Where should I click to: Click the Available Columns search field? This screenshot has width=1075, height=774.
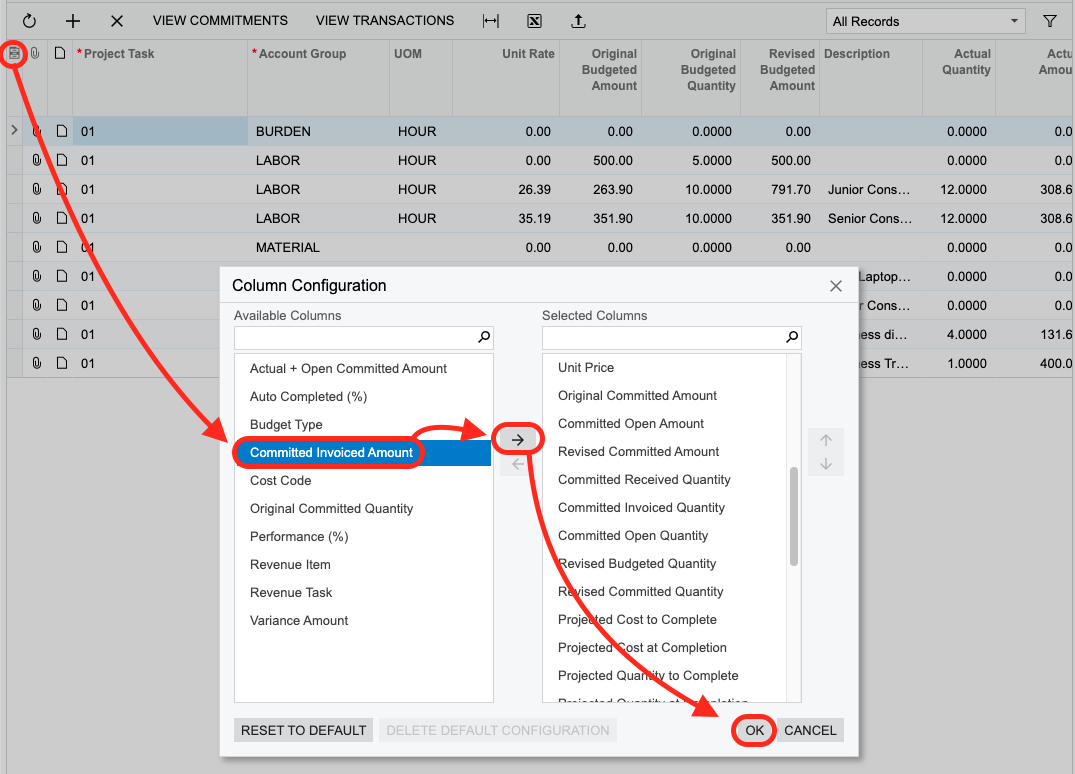(x=355, y=337)
